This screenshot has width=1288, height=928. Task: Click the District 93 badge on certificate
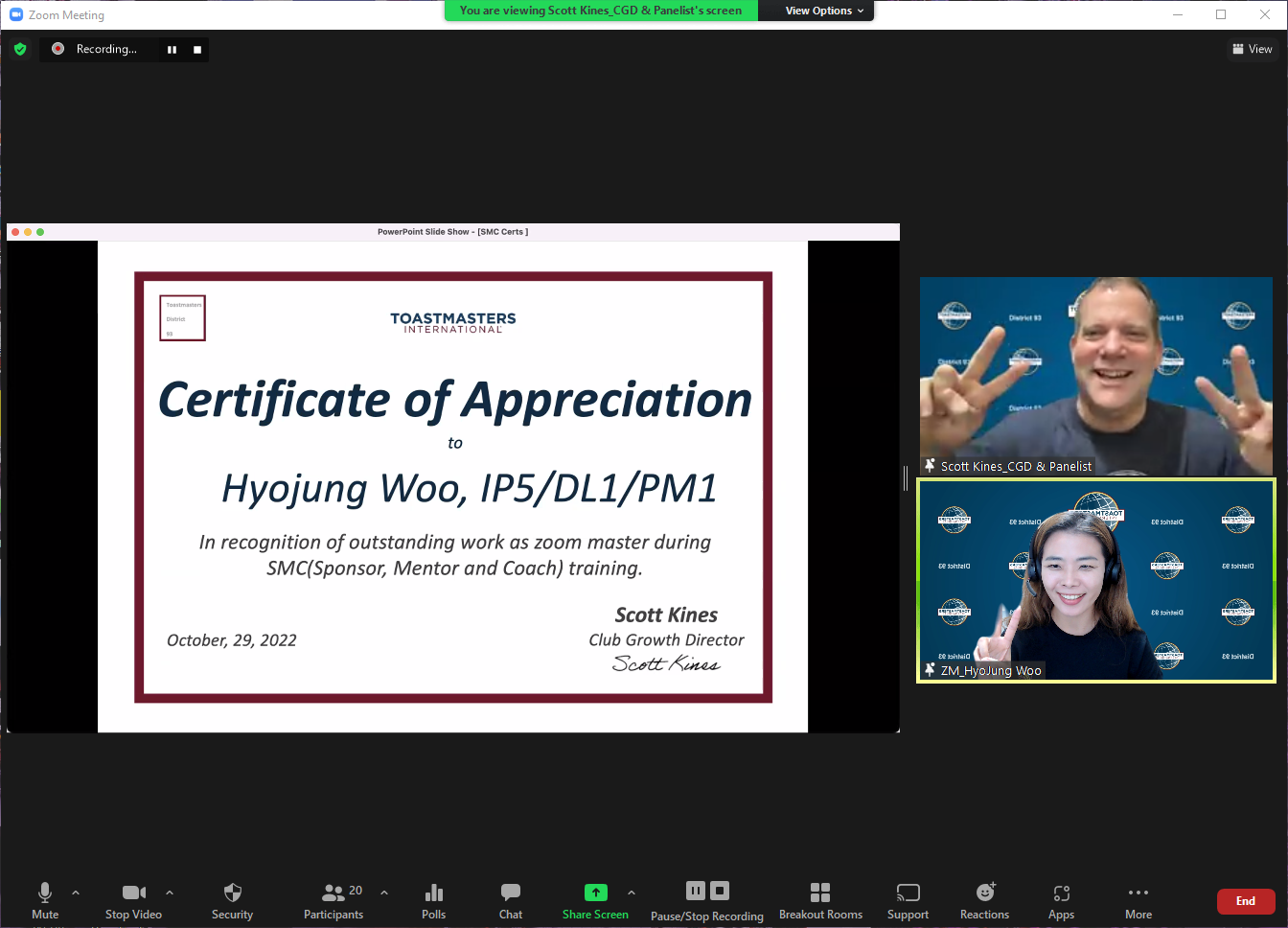tap(182, 318)
